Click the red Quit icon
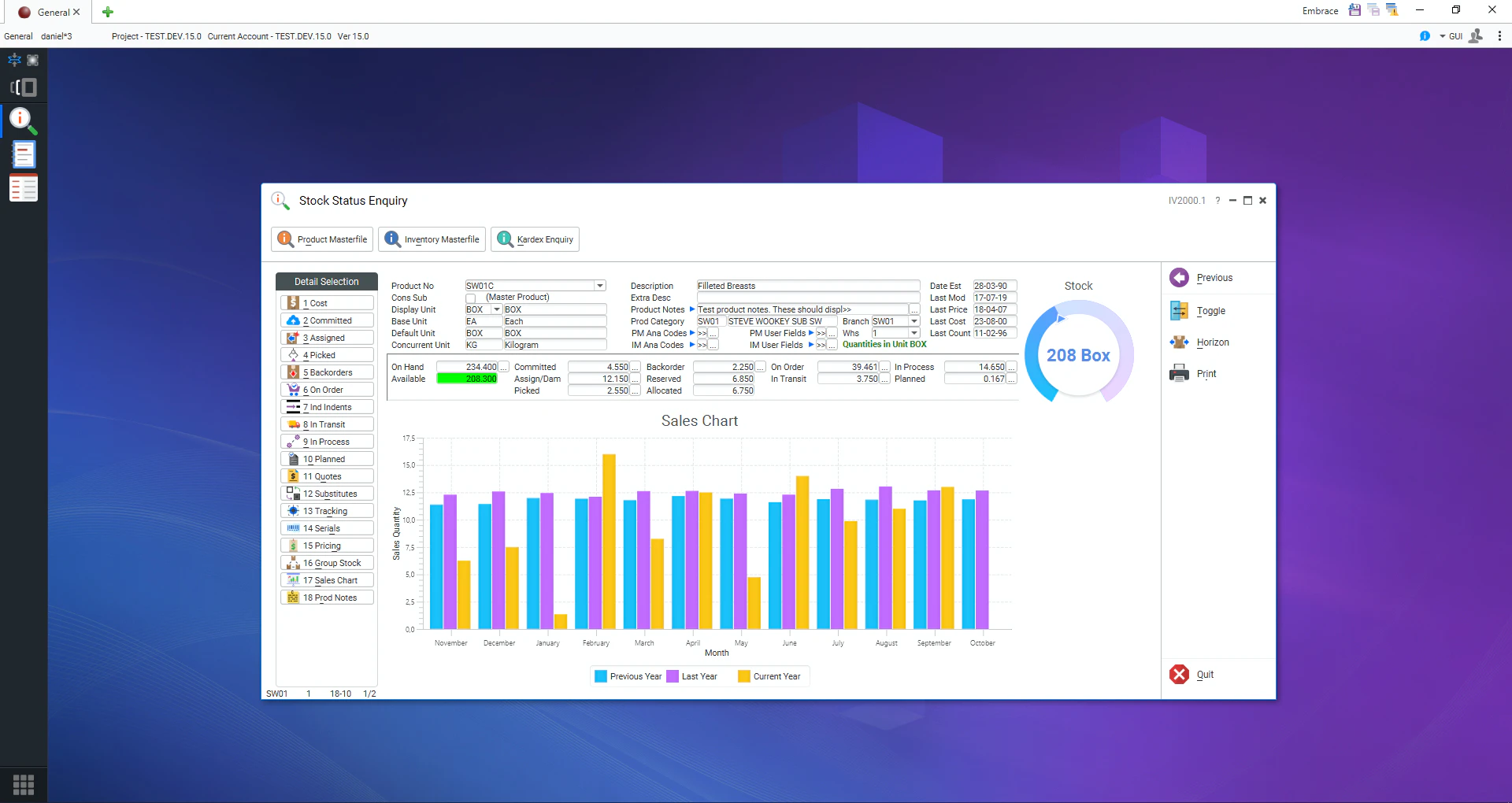The height and width of the screenshot is (803, 1512). 1179,675
